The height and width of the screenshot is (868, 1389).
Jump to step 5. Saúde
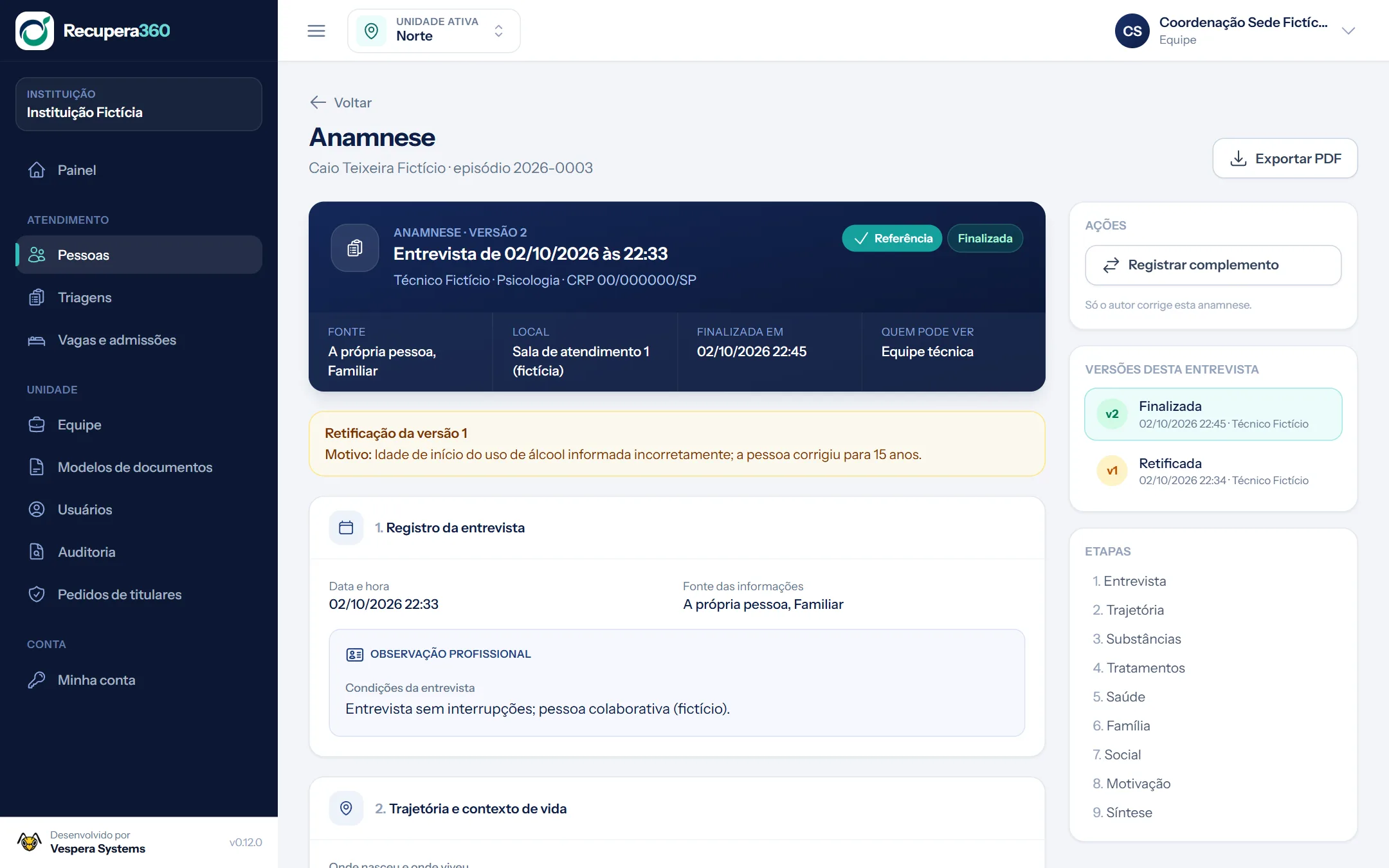click(1119, 697)
